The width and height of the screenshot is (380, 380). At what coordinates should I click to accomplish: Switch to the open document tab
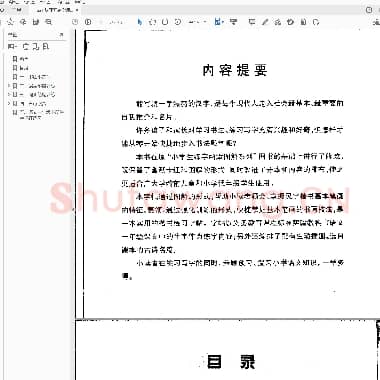[x=54, y=10]
